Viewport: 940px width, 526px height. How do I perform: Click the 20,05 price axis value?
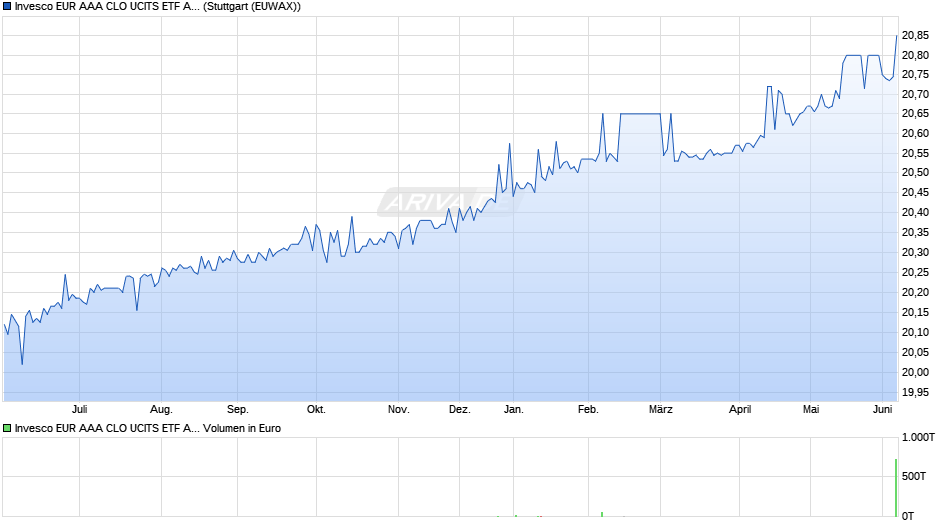tap(915, 353)
